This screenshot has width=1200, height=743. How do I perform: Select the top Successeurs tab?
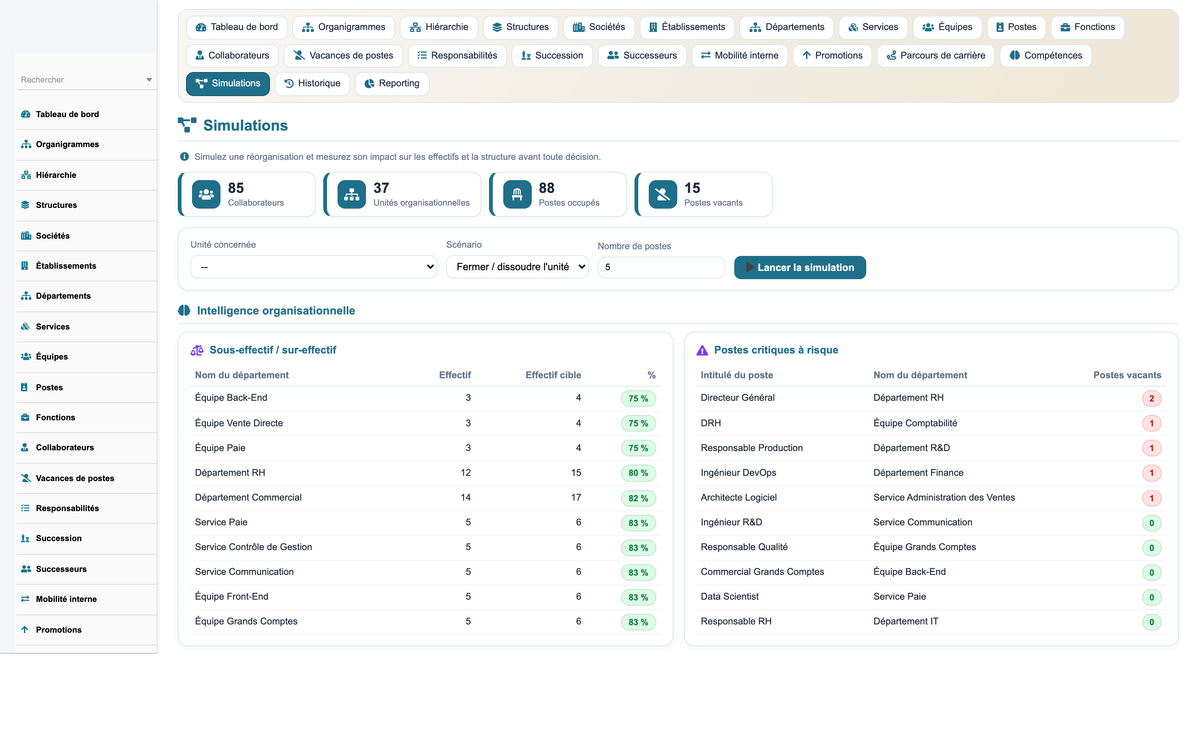642,56
